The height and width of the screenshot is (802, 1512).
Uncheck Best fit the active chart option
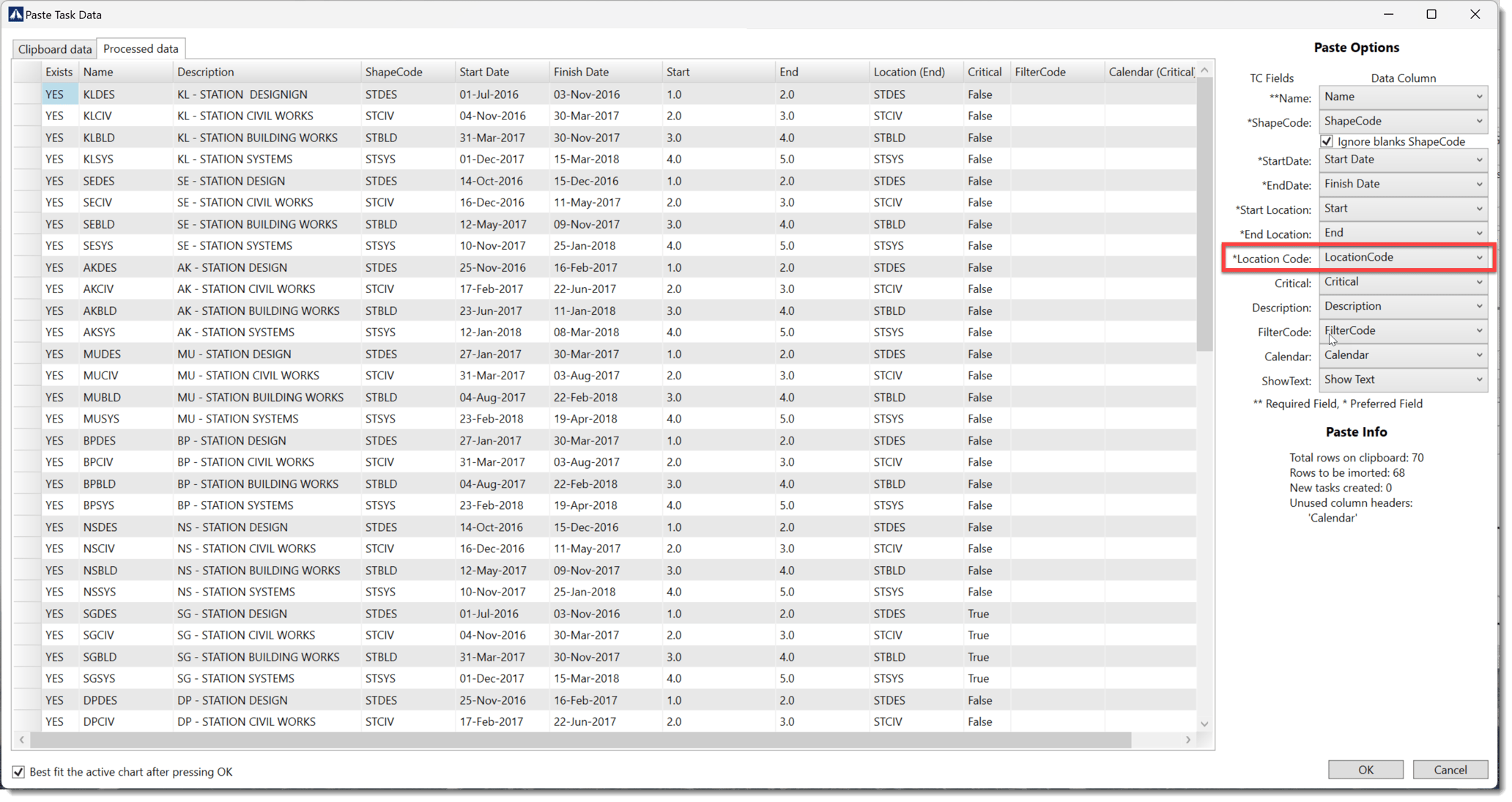click(x=18, y=771)
